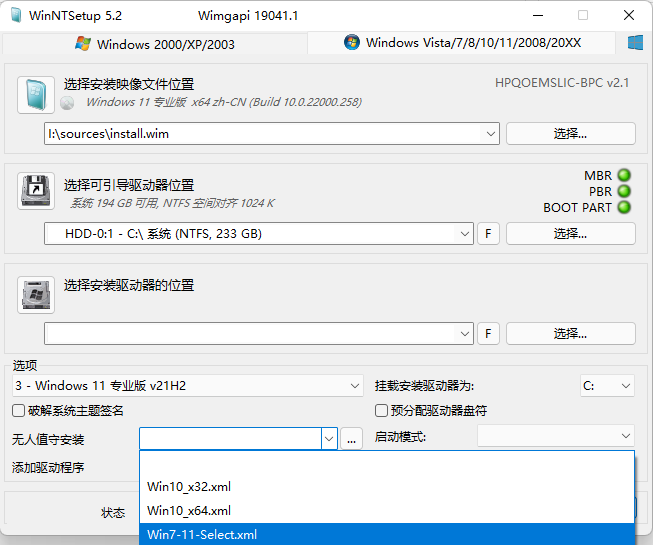Image resolution: width=653 pixels, height=545 pixels.
Task: Open the C: mount drive letter dropdown
Action: tap(607, 386)
